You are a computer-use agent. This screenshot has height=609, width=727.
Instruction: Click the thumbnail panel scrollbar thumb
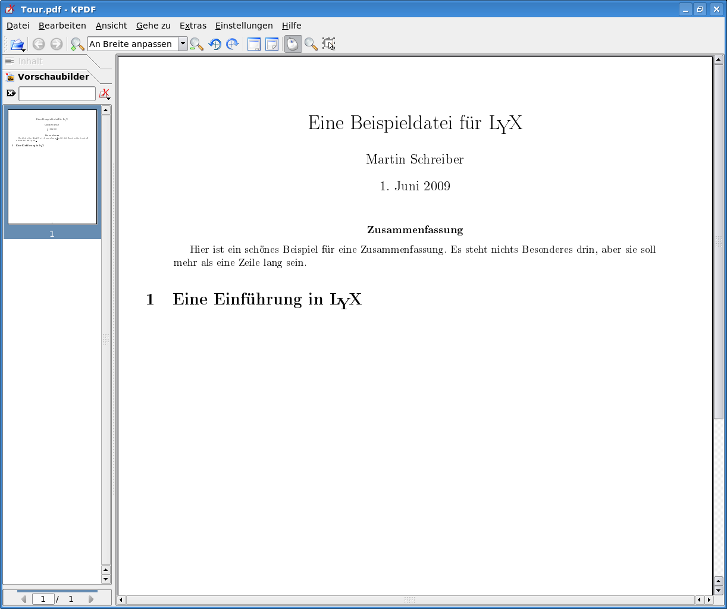[x=106, y=340]
